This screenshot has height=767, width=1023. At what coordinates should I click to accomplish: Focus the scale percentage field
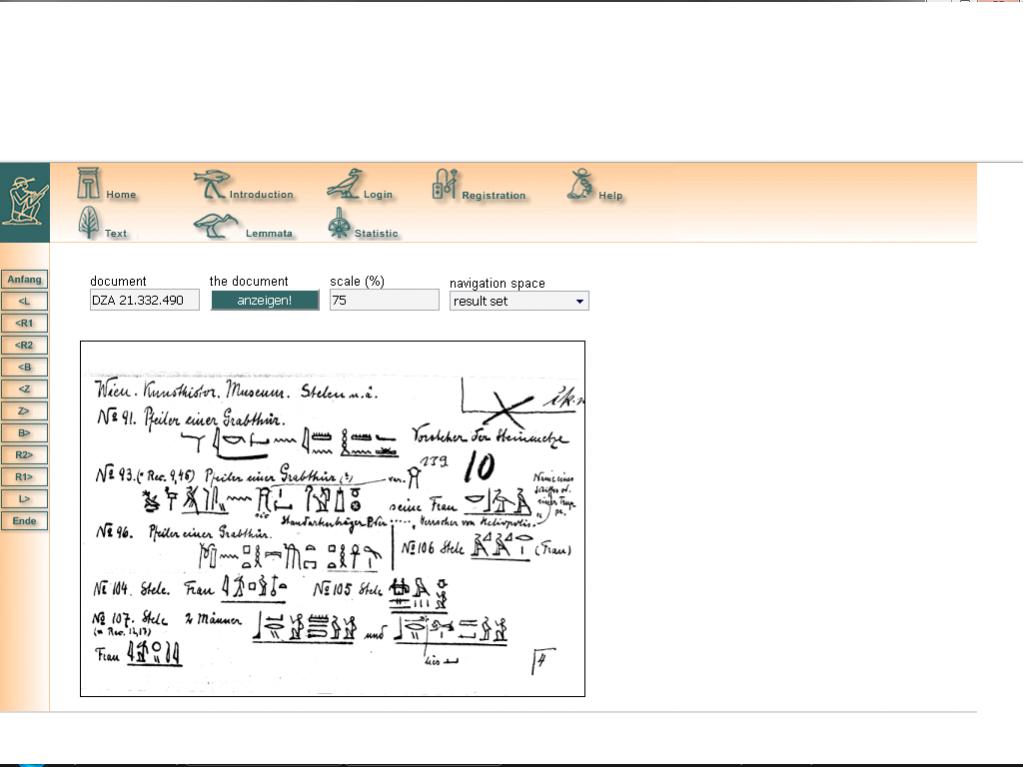[384, 300]
